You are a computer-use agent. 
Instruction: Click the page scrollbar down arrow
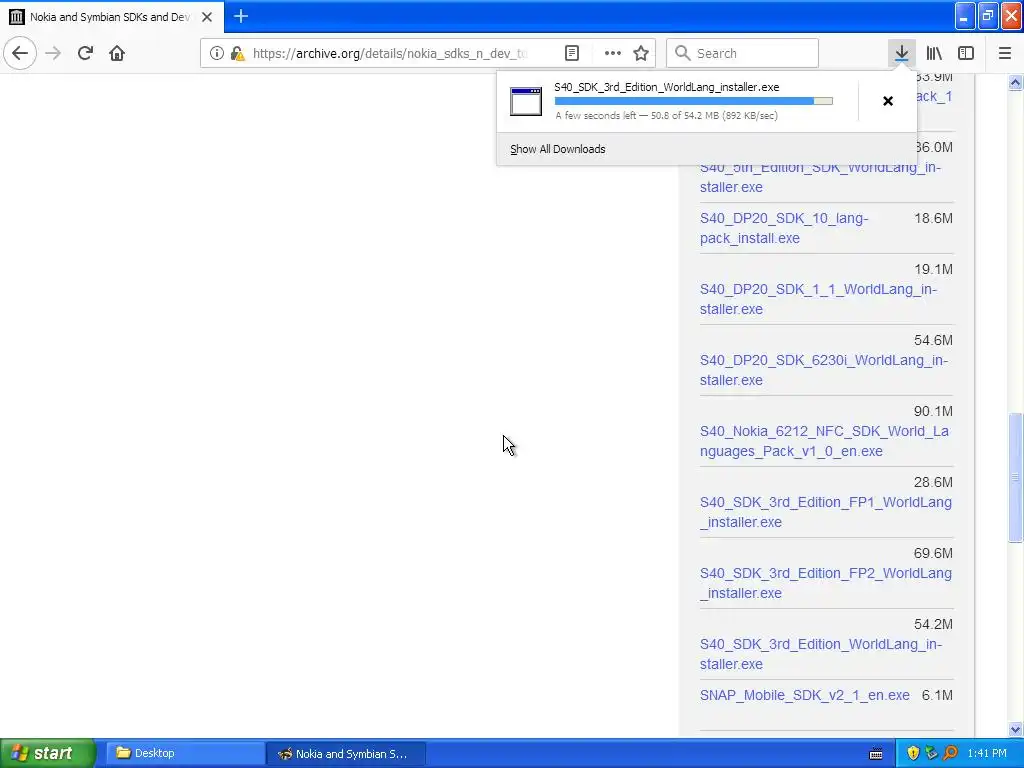point(1015,729)
